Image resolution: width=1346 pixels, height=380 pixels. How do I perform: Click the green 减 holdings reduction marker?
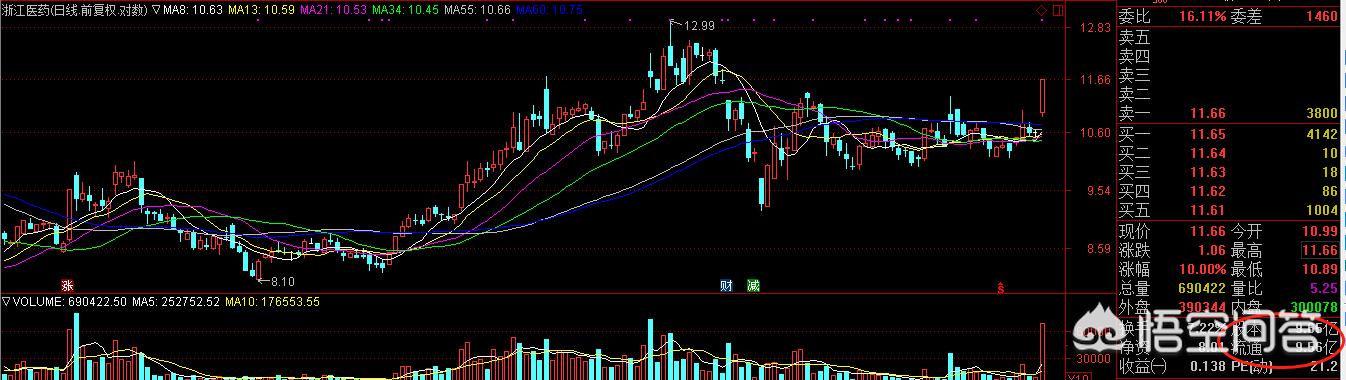pos(753,285)
